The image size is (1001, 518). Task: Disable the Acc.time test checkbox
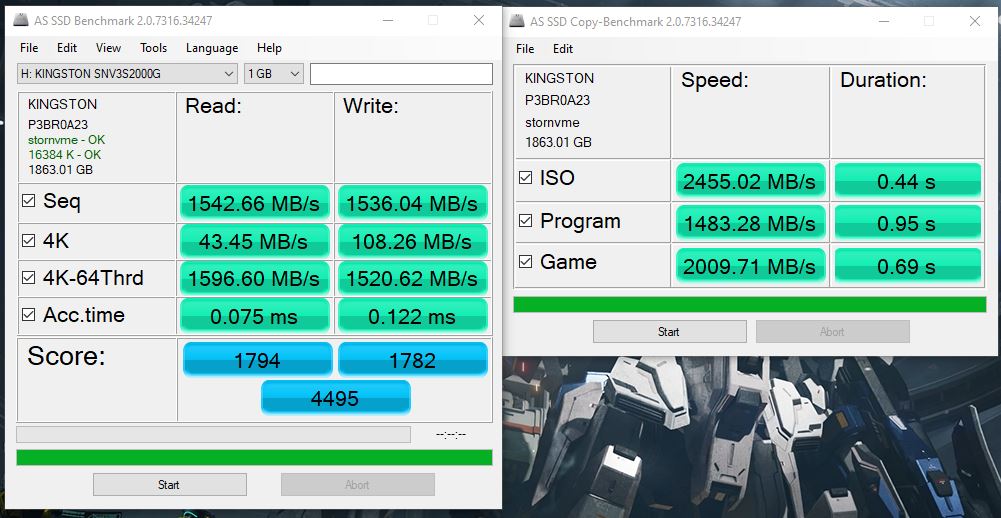pos(29,316)
